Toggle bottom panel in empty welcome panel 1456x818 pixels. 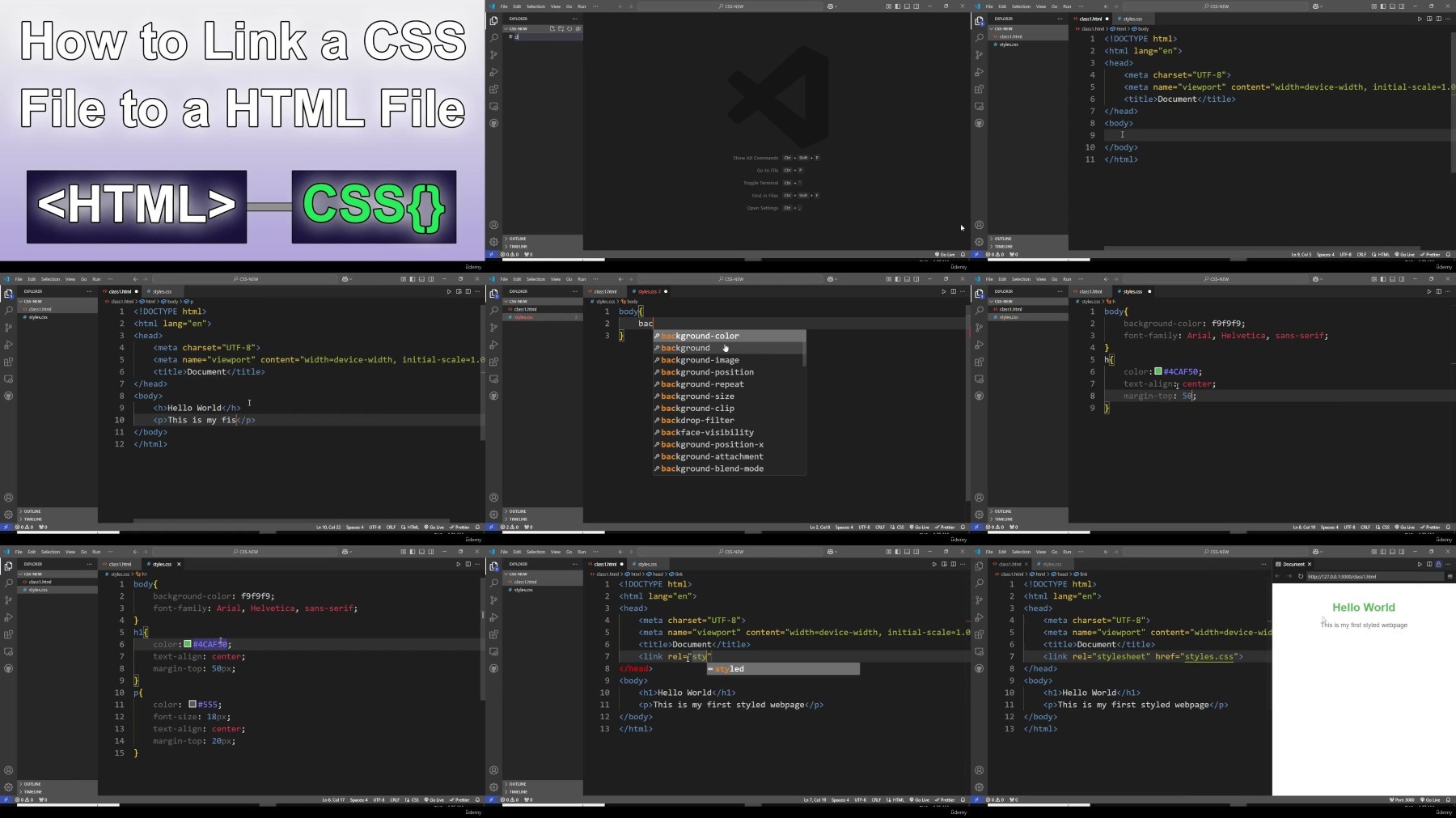click(907, 6)
